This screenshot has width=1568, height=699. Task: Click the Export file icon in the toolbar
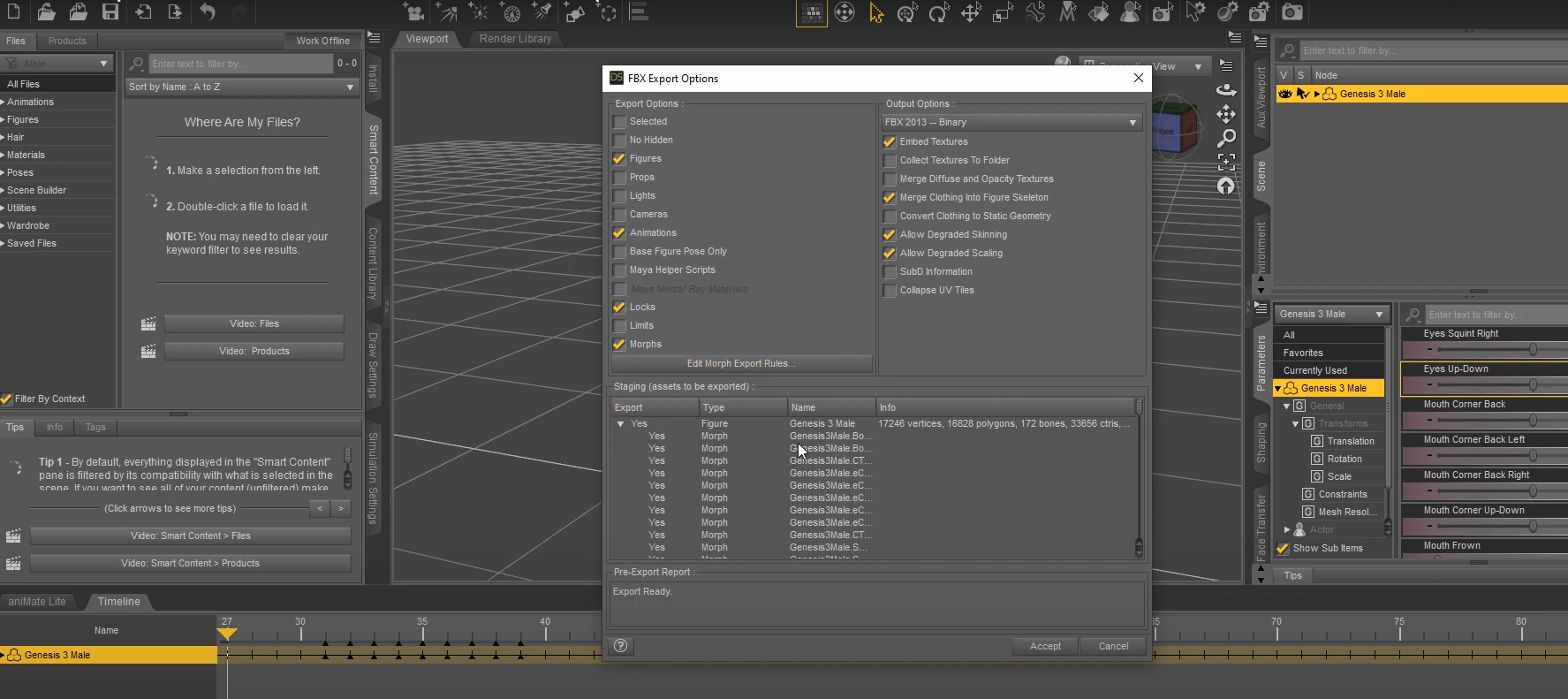pyautogui.click(x=175, y=11)
